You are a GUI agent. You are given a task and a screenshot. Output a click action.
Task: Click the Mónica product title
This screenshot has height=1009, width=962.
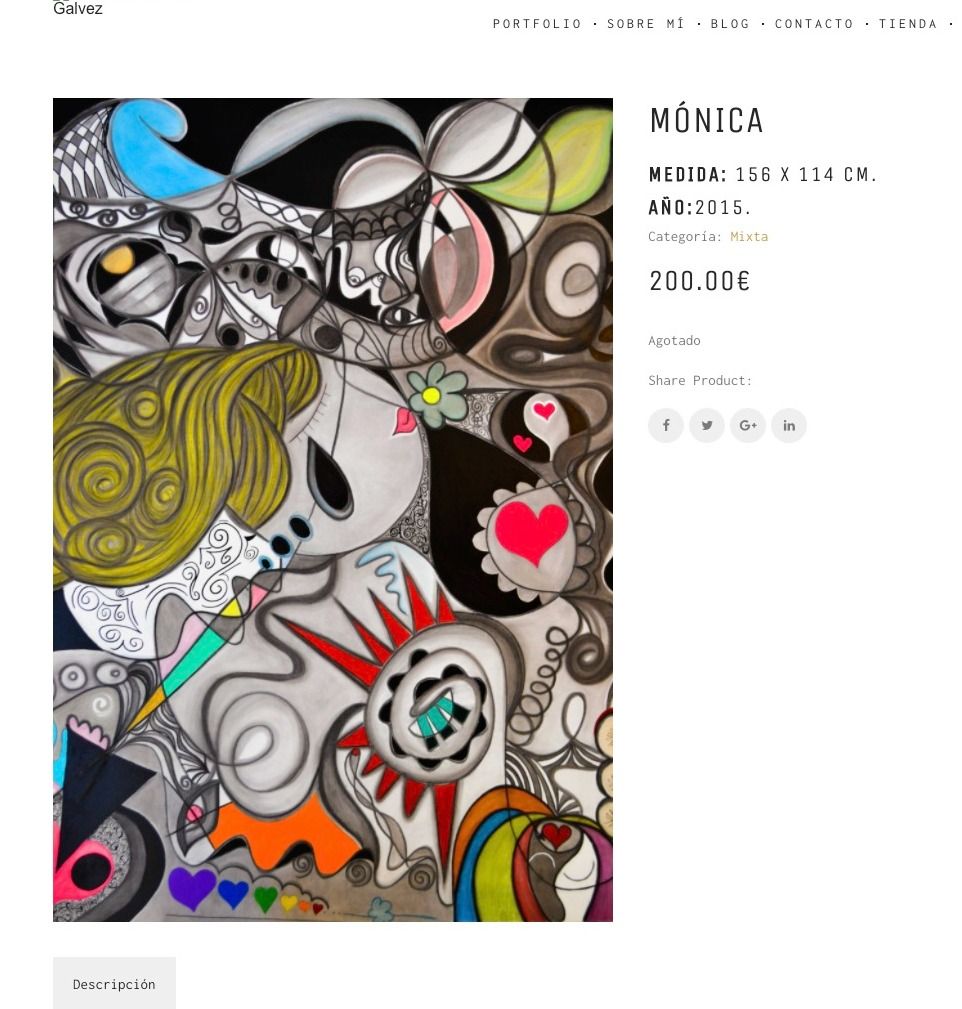[707, 120]
